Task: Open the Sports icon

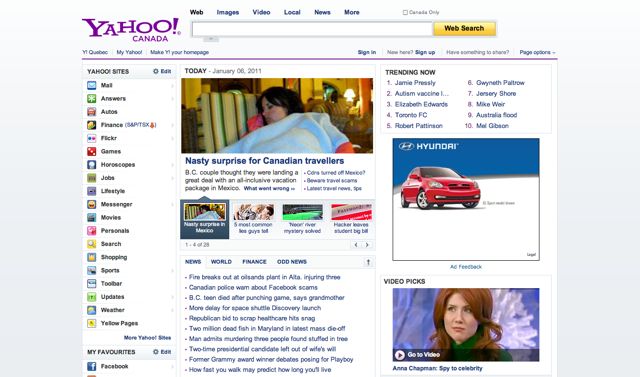Action: click(91, 271)
